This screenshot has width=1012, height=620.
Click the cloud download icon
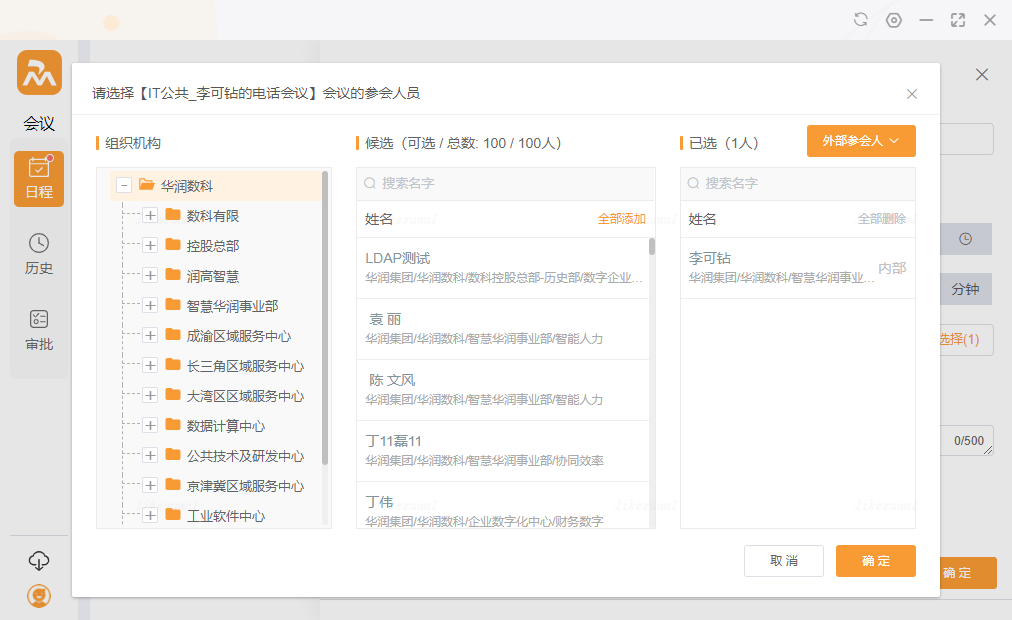[39, 560]
